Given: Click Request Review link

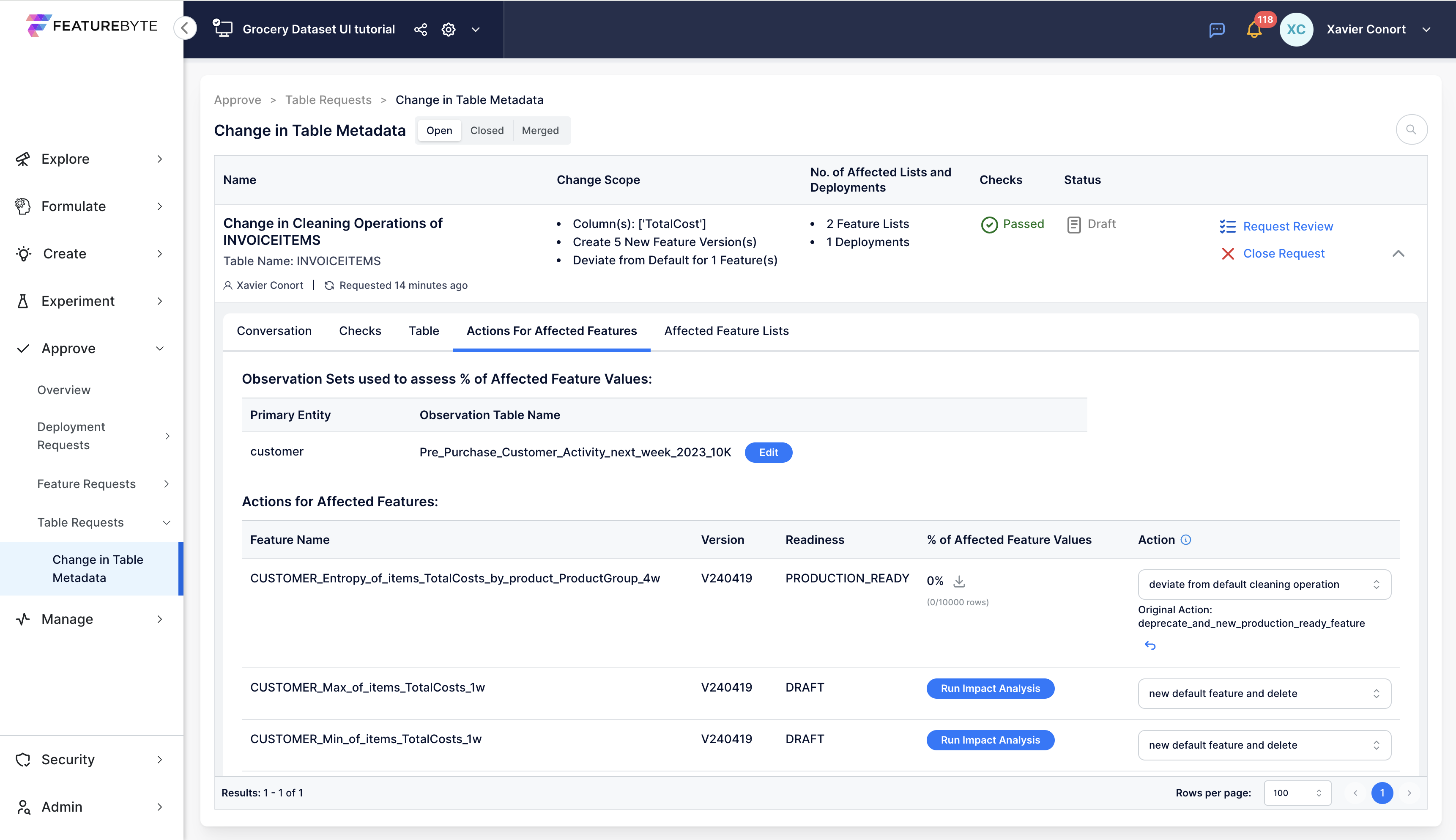Looking at the screenshot, I should click(x=1288, y=226).
